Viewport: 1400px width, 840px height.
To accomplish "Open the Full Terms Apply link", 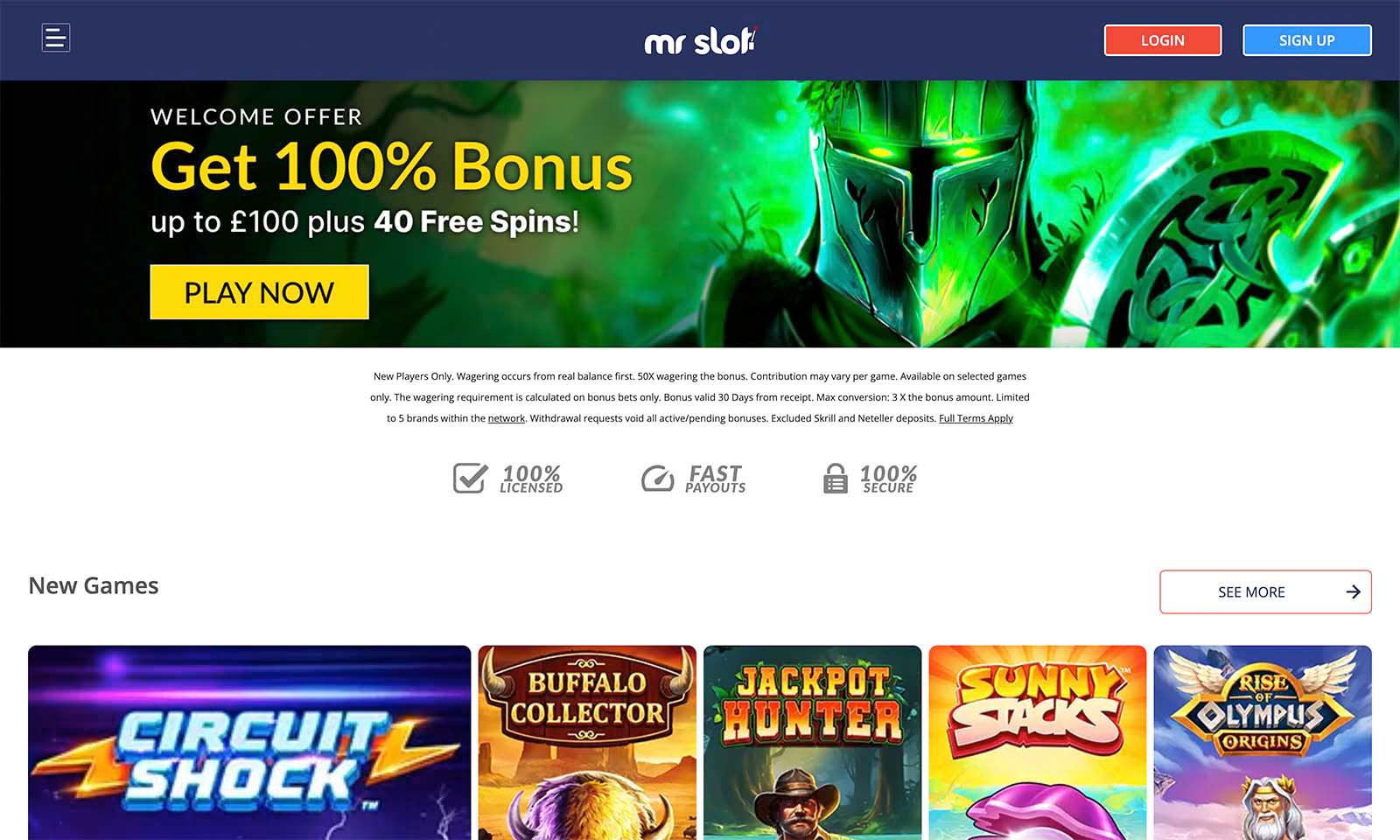I will 976,418.
